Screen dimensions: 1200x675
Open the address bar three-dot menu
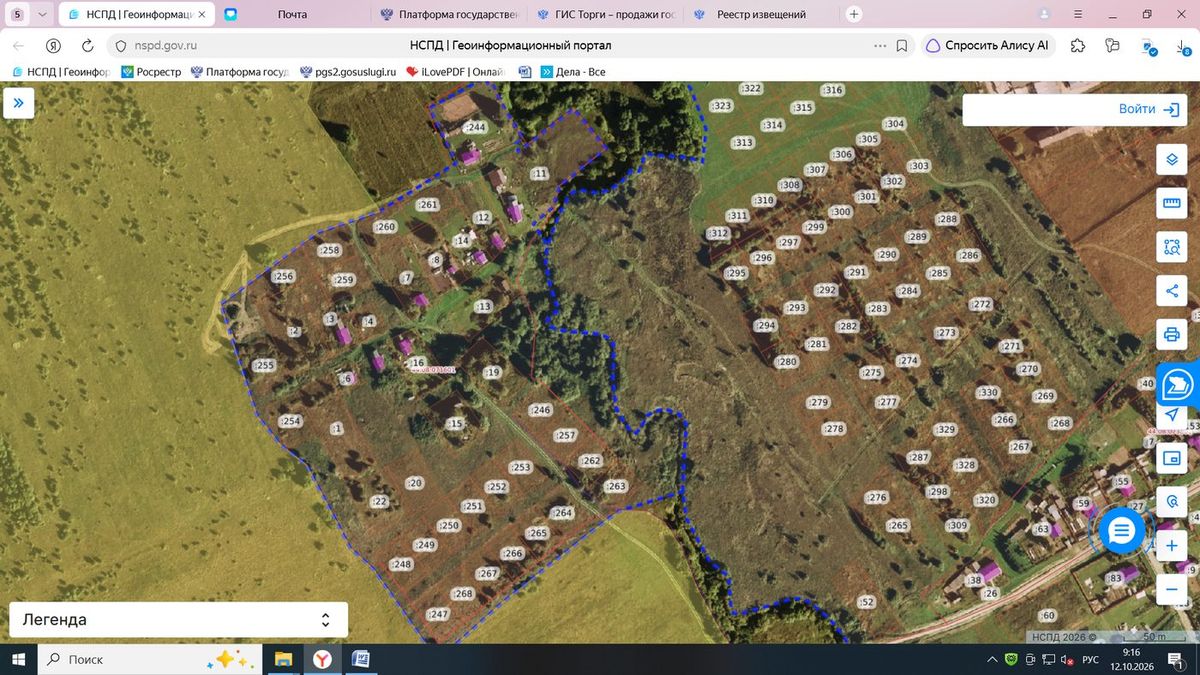[880, 45]
